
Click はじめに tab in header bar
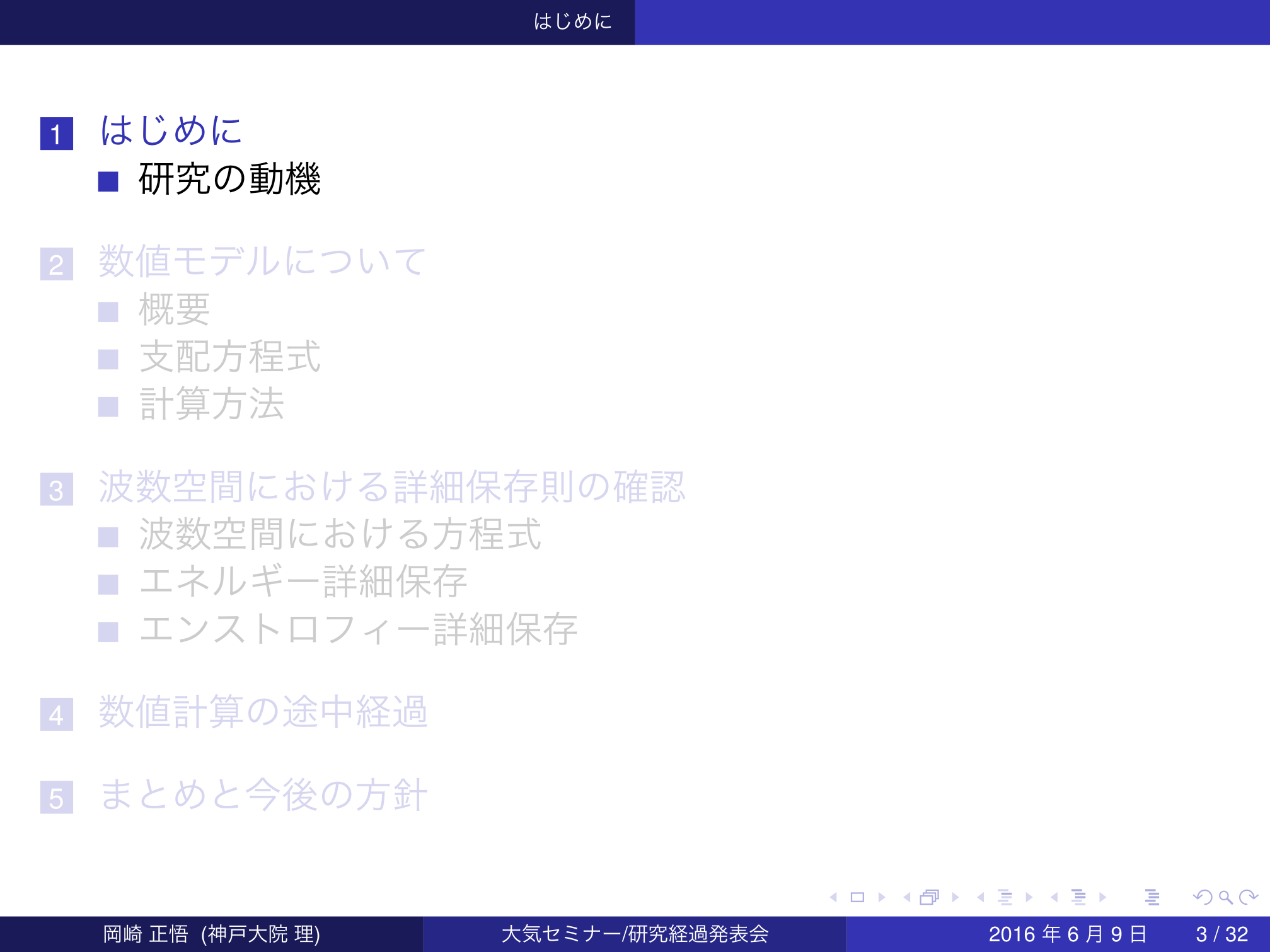(x=572, y=21)
